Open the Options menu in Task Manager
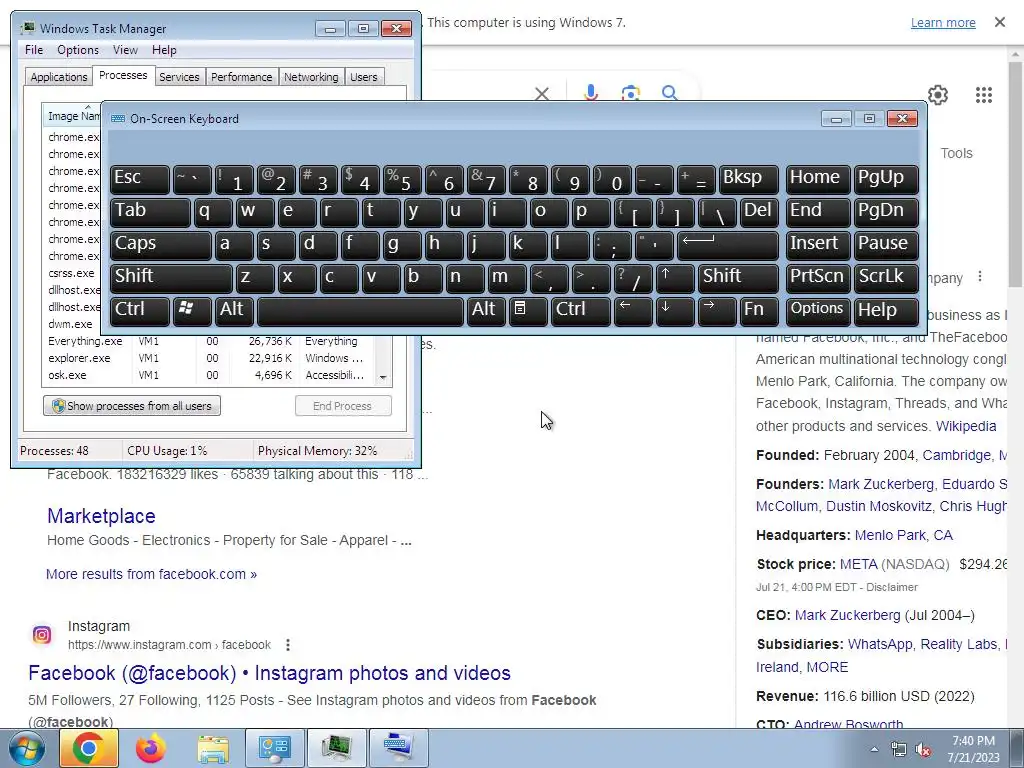Viewport: 1024px width, 768px height. (78, 50)
